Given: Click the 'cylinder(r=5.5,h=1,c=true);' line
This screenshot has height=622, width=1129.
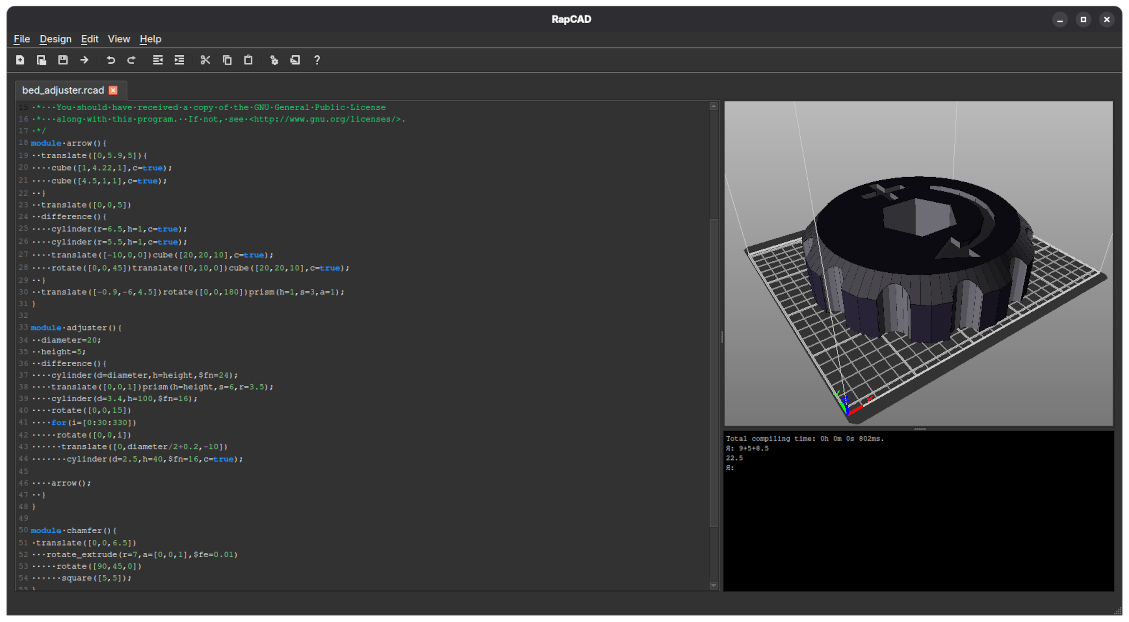Looking at the screenshot, I should tap(119, 242).
